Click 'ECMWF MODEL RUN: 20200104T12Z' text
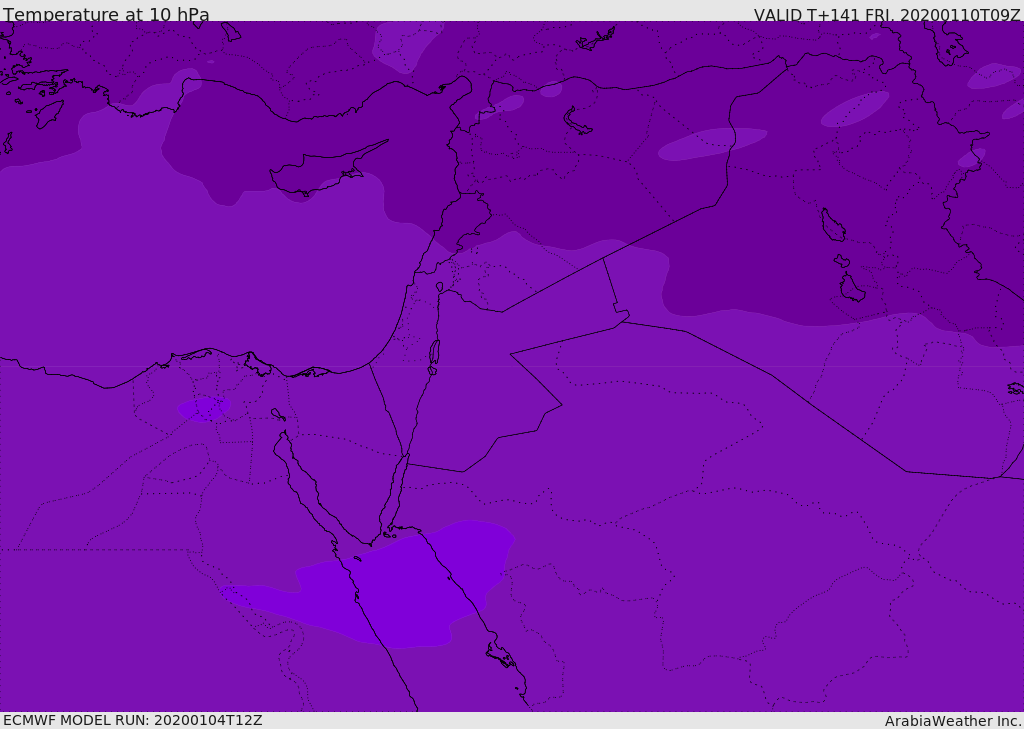 133,720
